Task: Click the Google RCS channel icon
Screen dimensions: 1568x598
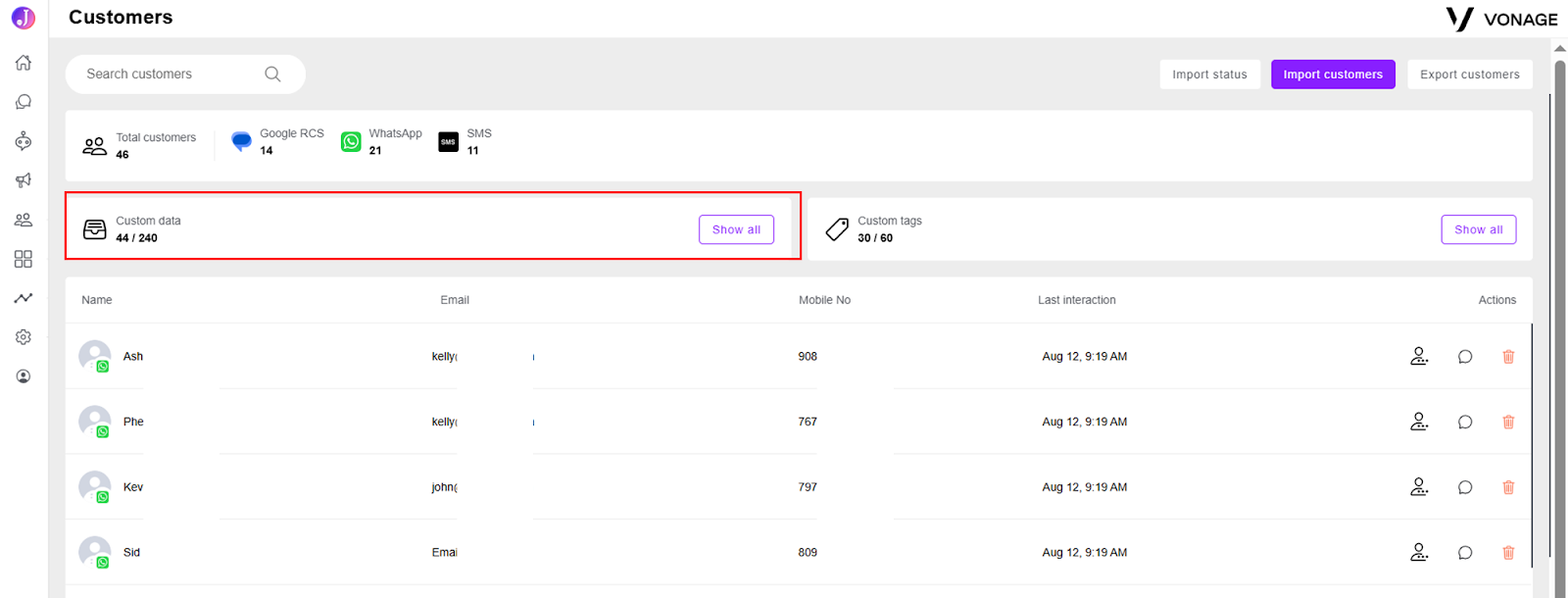Action: (241, 141)
